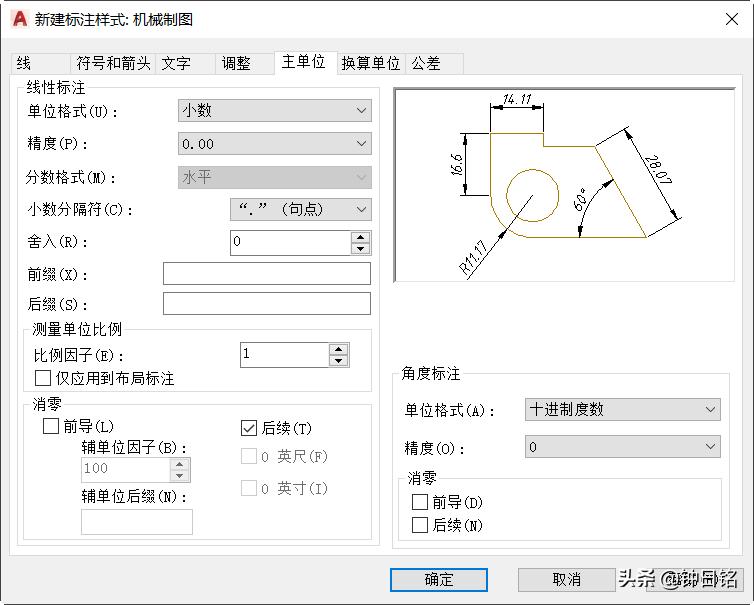This screenshot has height=605, width=754.
Task: Increase the 舍入(R) value with up arrow
Action: [x=361, y=237]
